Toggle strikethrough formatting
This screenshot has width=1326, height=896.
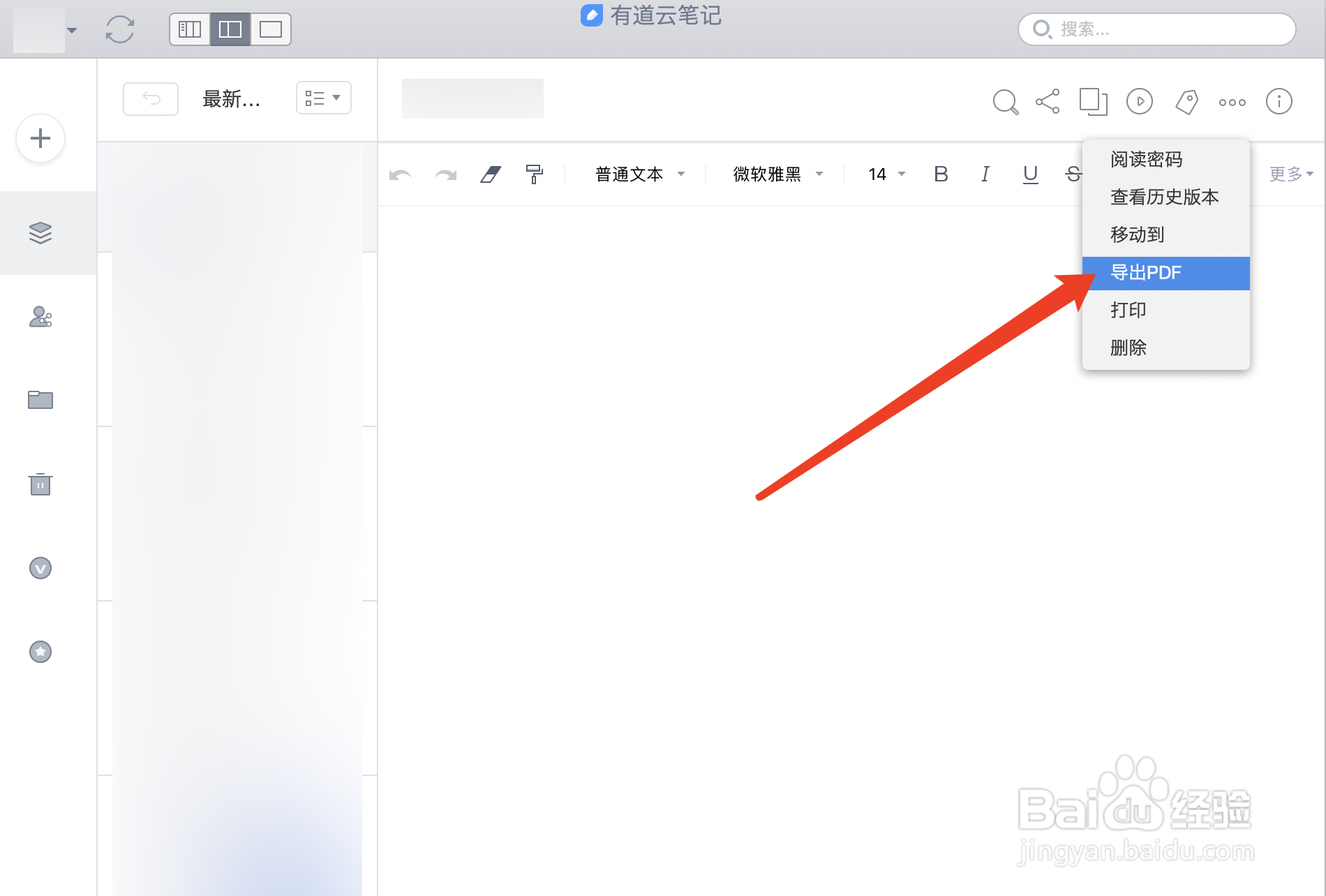[x=1073, y=174]
